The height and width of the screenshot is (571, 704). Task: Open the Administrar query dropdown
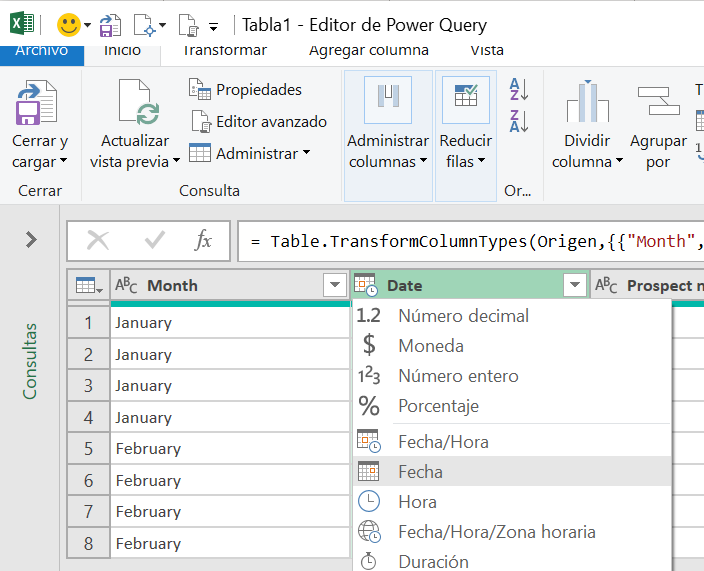[x=250, y=154]
